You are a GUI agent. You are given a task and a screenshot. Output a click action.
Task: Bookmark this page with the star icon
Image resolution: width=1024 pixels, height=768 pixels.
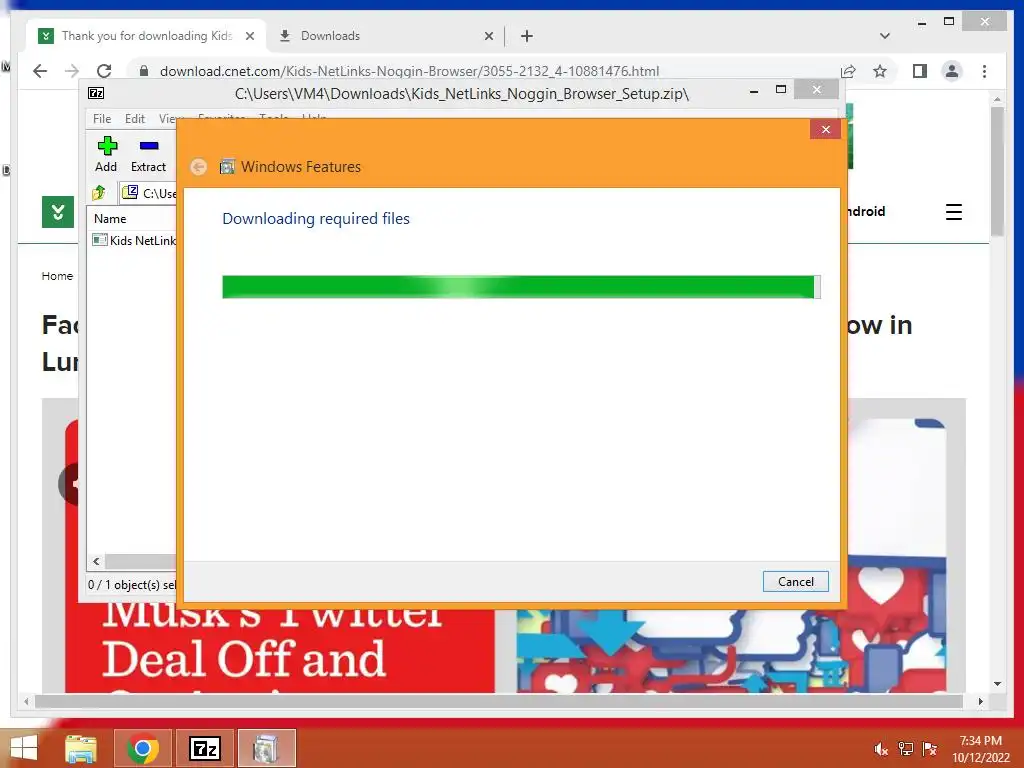880,71
